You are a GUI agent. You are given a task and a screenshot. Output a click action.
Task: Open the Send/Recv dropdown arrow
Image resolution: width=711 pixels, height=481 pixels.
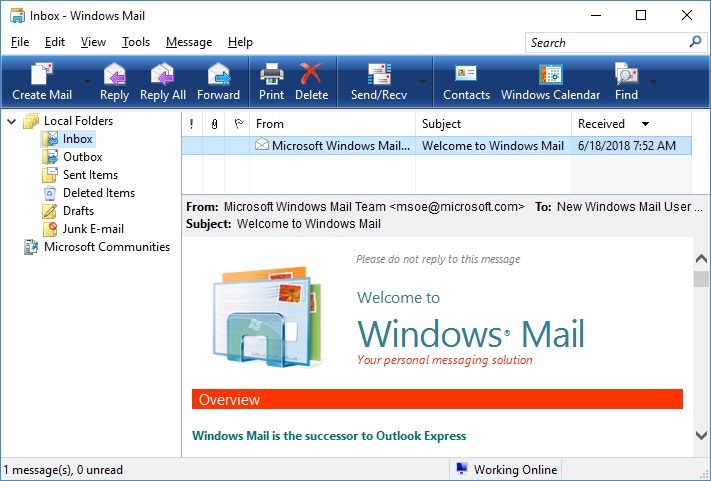pos(422,82)
